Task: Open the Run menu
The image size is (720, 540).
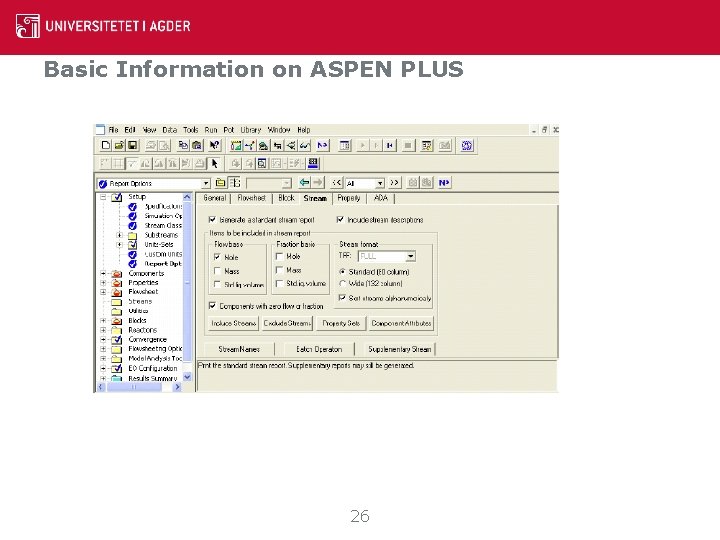Action: pyautogui.click(x=211, y=130)
